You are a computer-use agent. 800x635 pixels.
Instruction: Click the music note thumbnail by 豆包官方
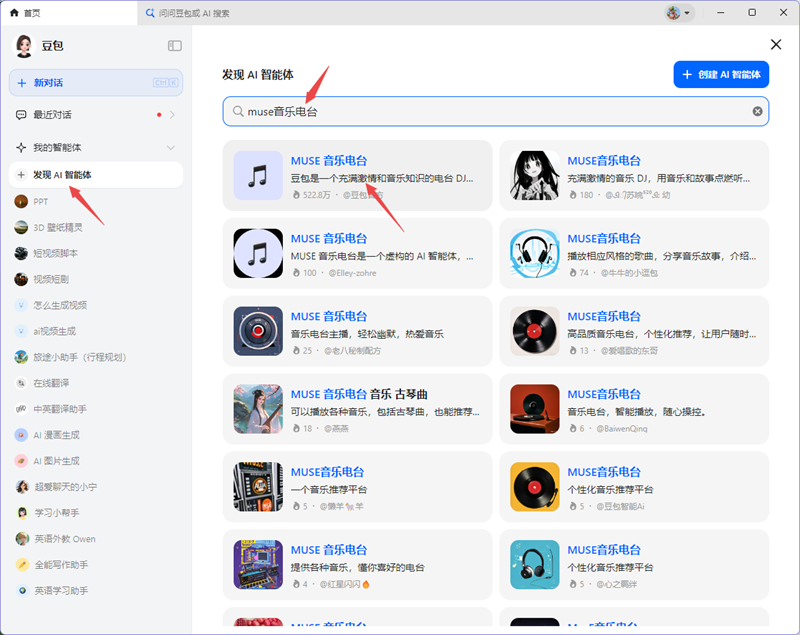258,175
